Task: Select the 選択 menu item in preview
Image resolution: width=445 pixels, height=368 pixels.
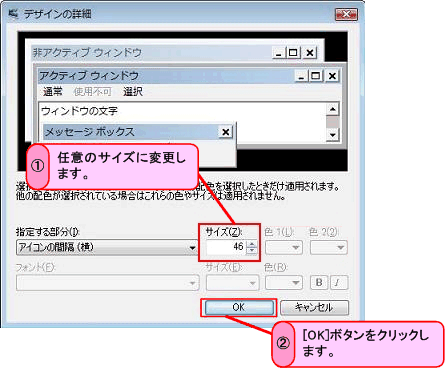Action: [x=133, y=91]
